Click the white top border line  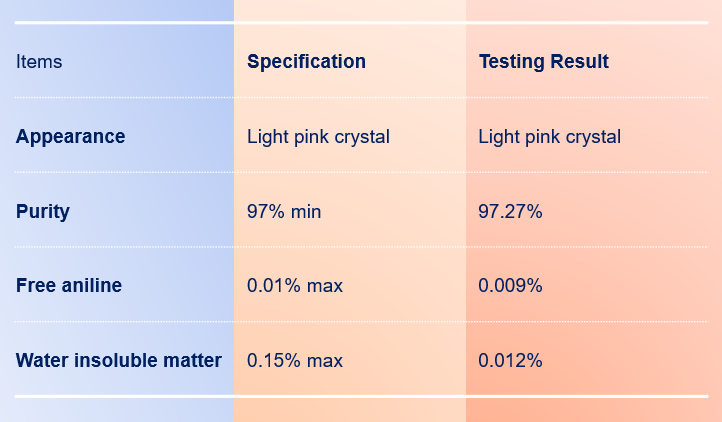(361, 22)
